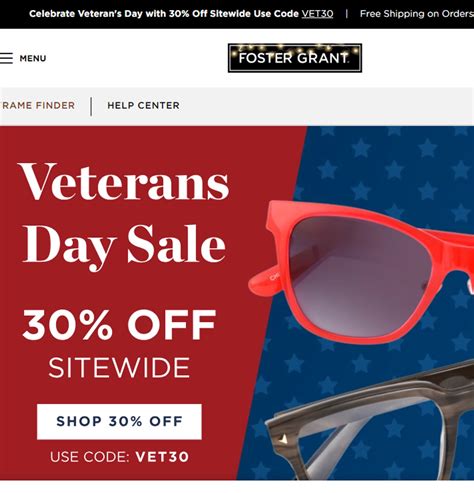Click the MENU label
The width and height of the screenshot is (474, 493).
pyautogui.click(x=33, y=58)
